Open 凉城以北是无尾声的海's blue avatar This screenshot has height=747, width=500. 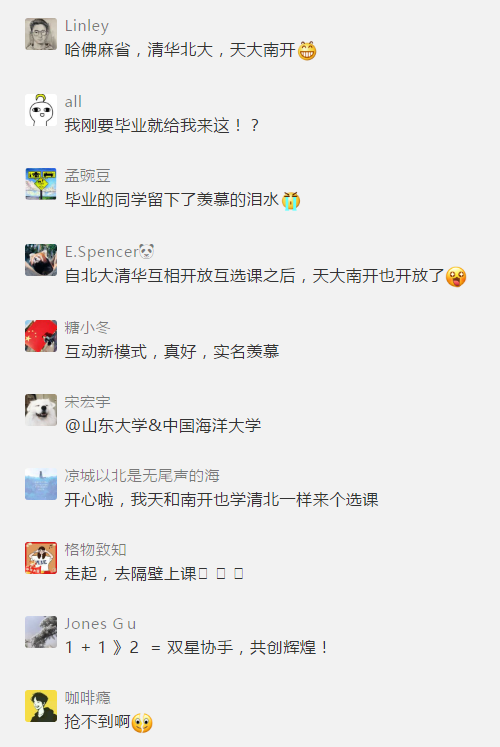coord(41,484)
